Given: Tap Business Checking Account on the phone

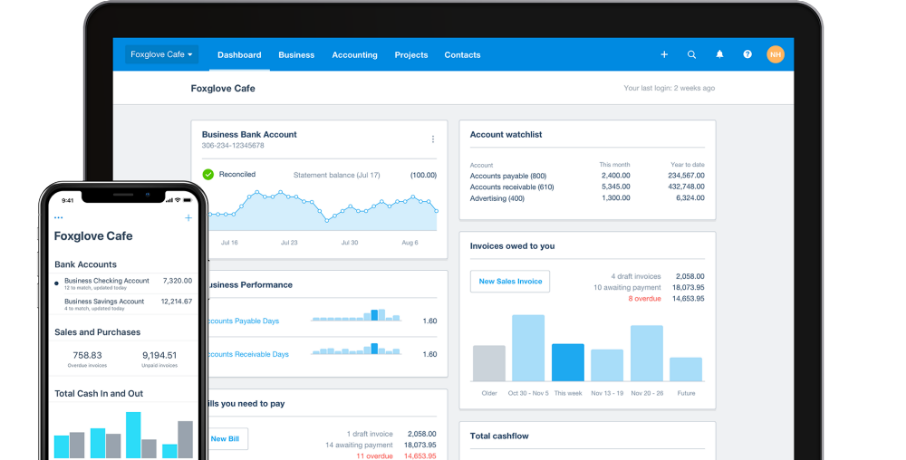Looking at the screenshot, I should 106,281.
